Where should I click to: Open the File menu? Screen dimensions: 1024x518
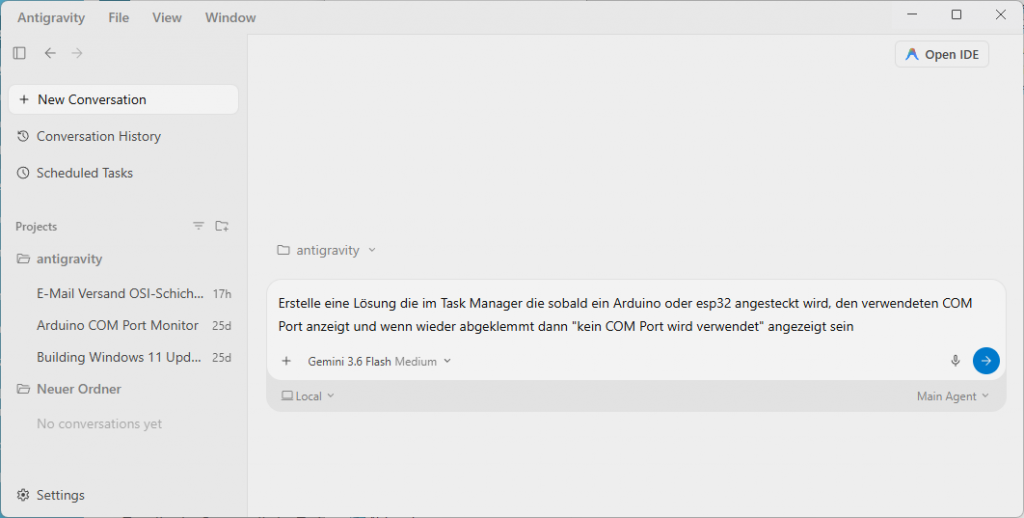tap(118, 18)
